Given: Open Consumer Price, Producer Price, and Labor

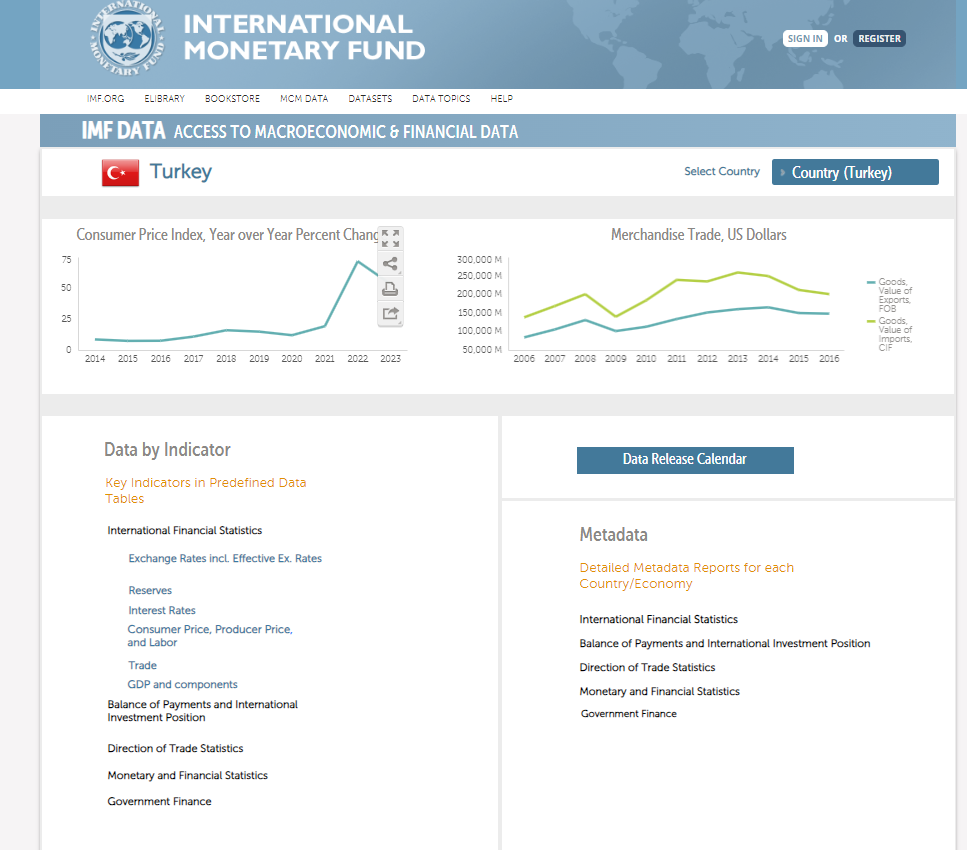Looking at the screenshot, I should pos(210,635).
